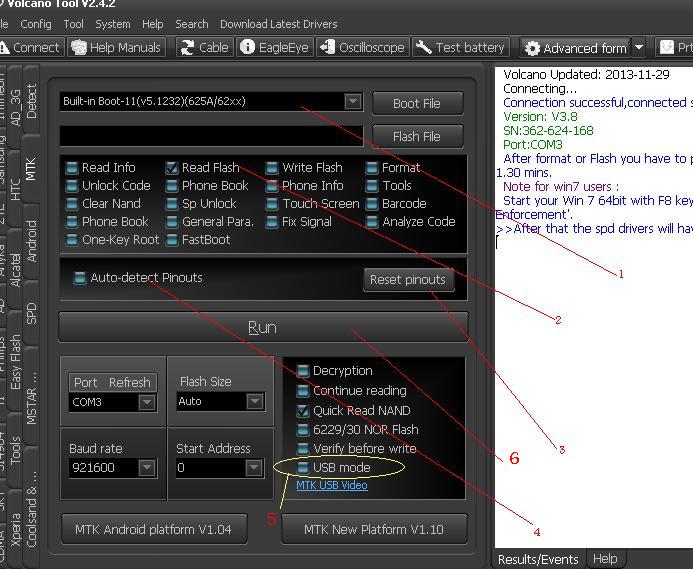This screenshot has height=569, width=693.
Task: Tick the Barcode checkbox
Action: [372, 204]
